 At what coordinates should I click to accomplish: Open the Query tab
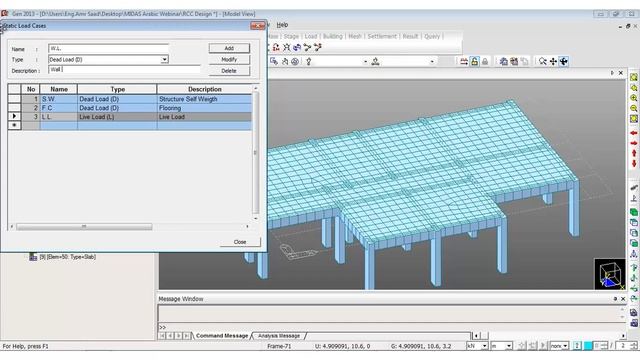click(x=432, y=36)
